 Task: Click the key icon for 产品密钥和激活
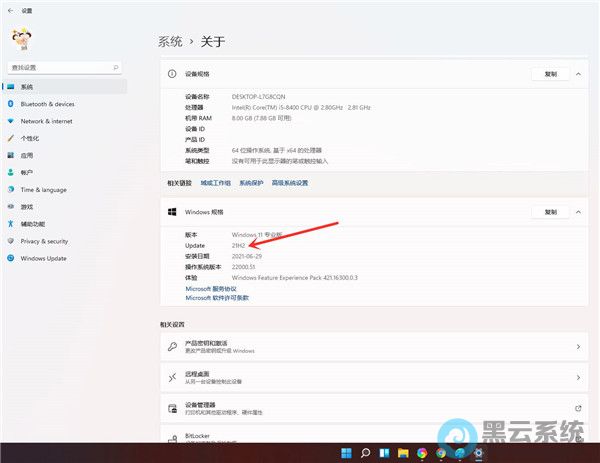[172, 347]
